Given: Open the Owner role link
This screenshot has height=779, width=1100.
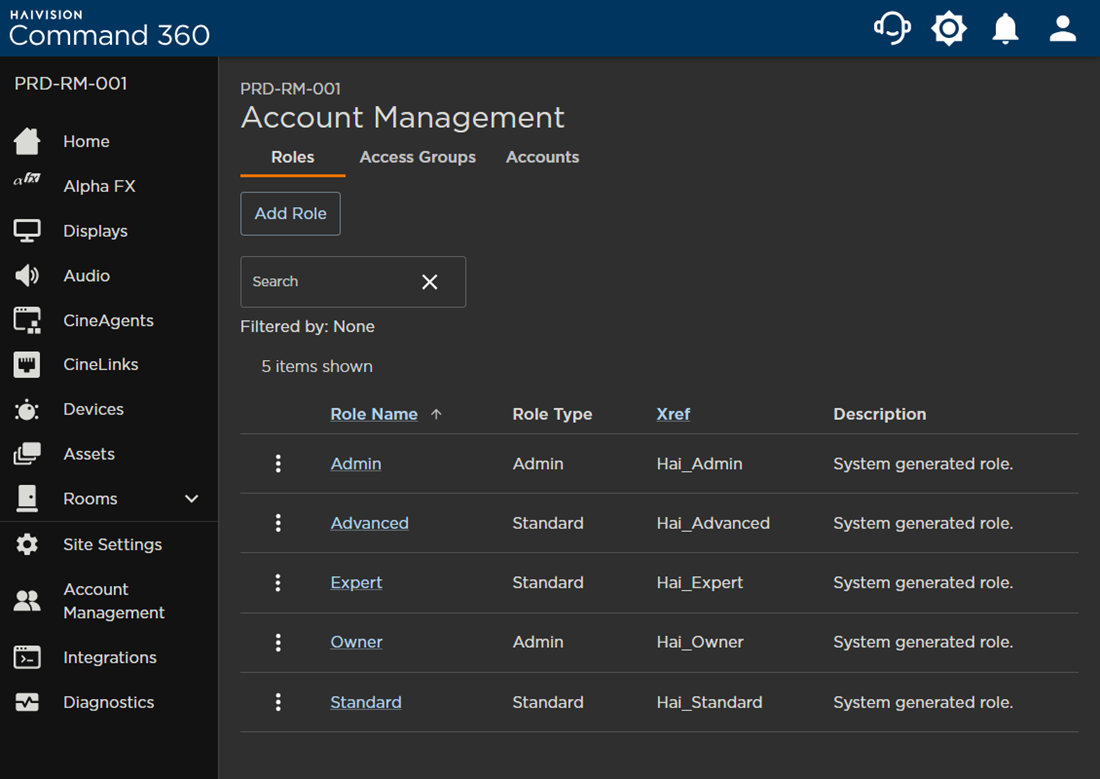Looking at the screenshot, I should tap(356, 642).
